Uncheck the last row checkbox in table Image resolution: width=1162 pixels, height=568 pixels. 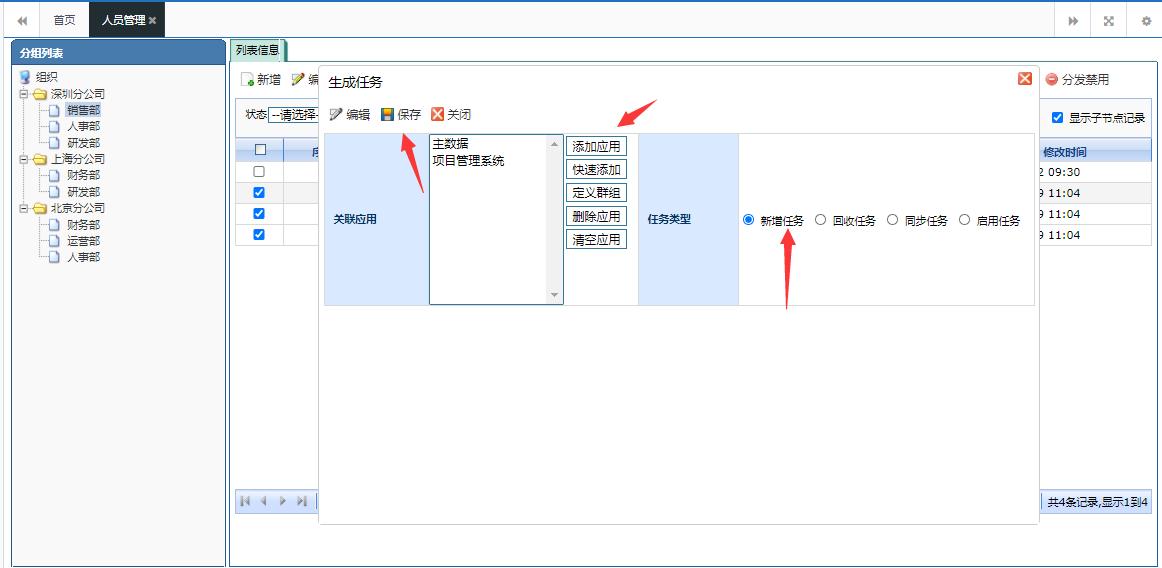point(259,234)
